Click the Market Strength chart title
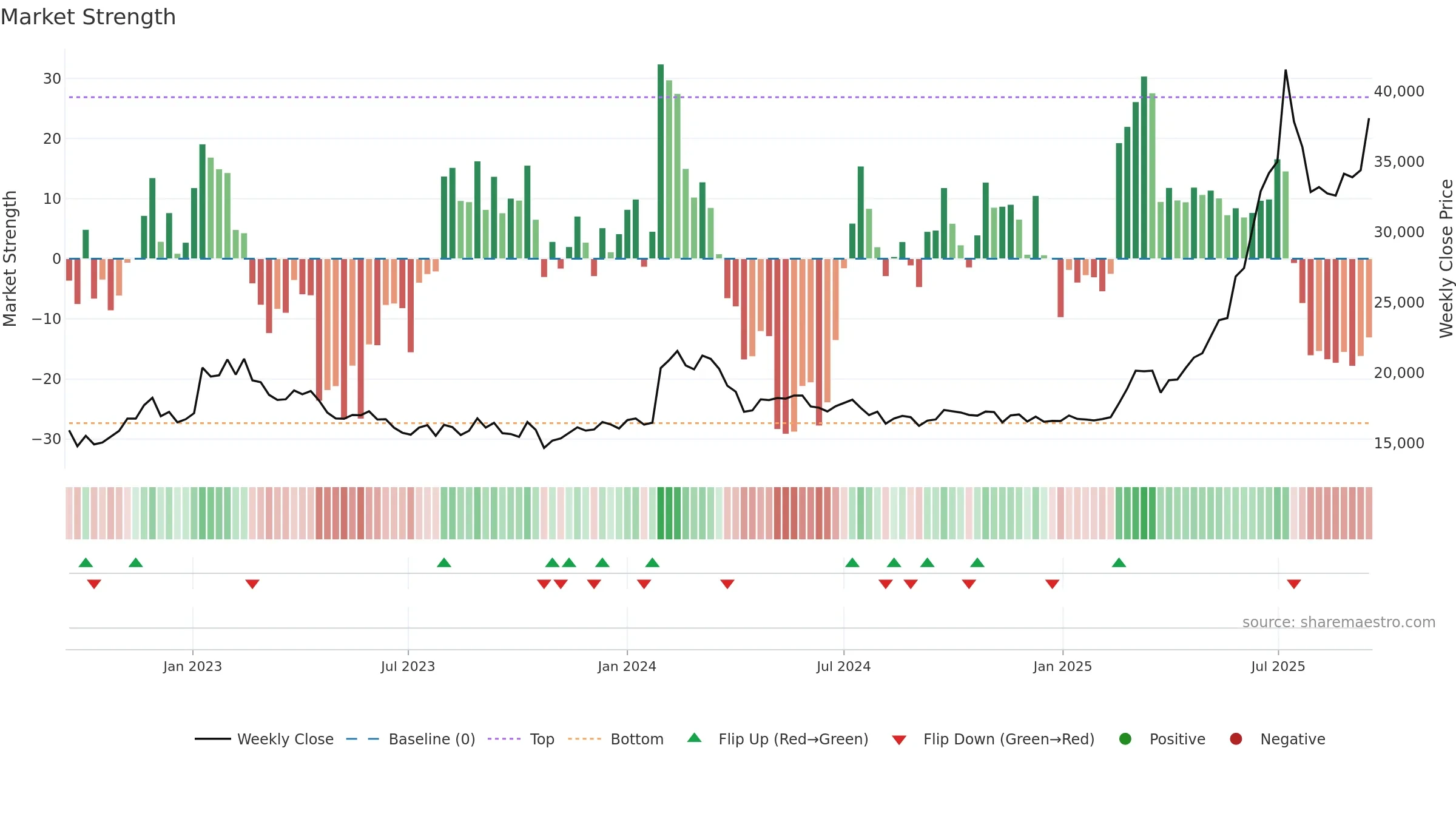Viewport: 1456px width, 819px height. pos(88,17)
